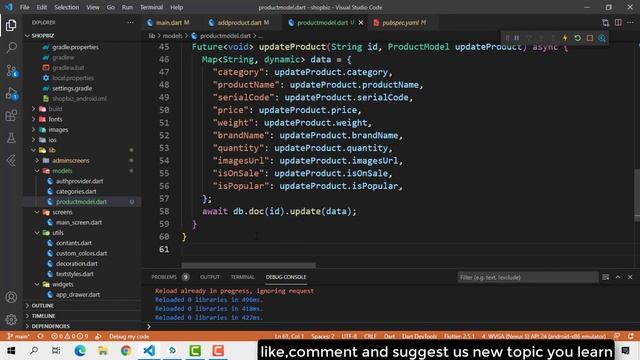The width and height of the screenshot is (640, 360).
Task: Change language mode Dart in status bar
Action: point(389,336)
